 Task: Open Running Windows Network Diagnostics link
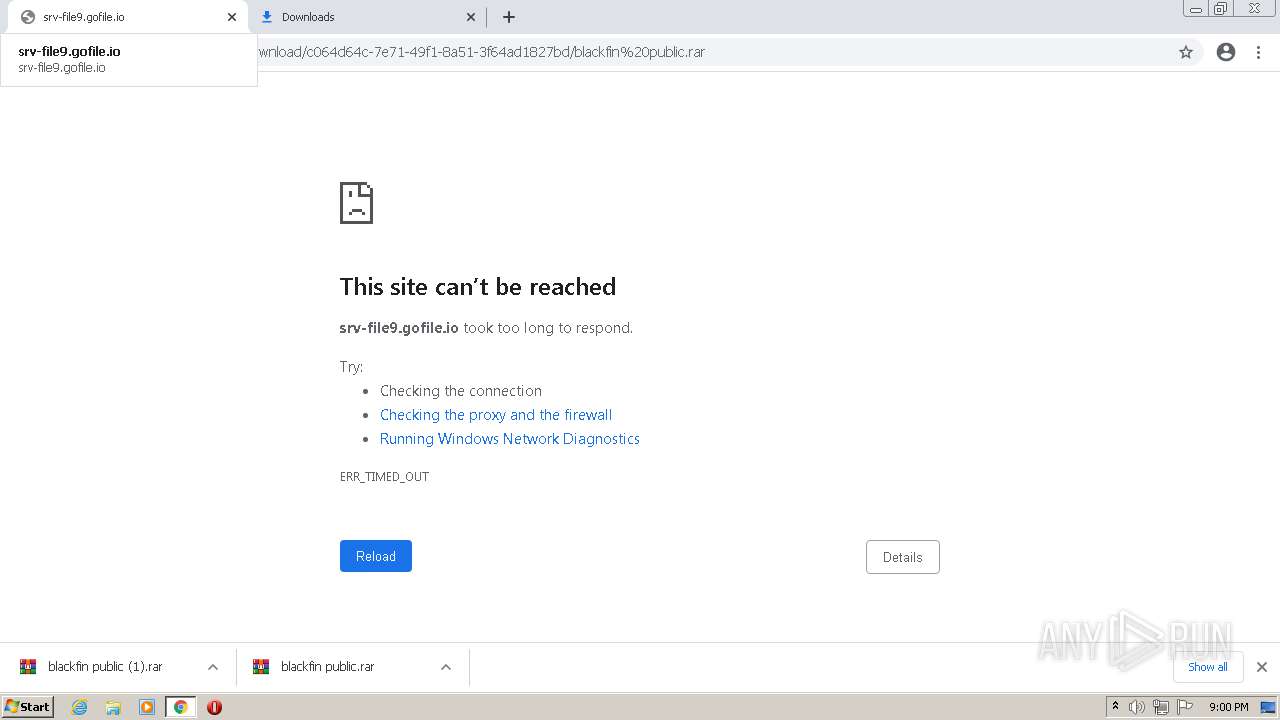click(x=510, y=439)
